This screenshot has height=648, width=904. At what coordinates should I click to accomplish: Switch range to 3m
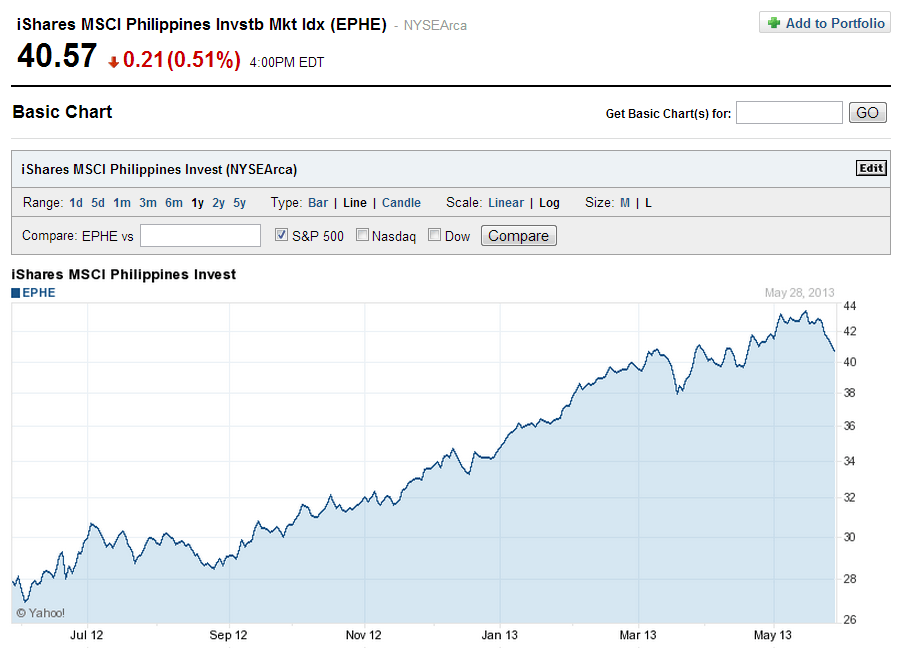click(x=148, y=203)
